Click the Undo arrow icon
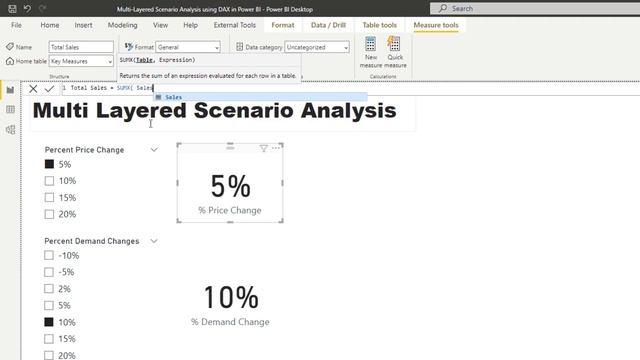The image size is (640, 360). (27, 9)
